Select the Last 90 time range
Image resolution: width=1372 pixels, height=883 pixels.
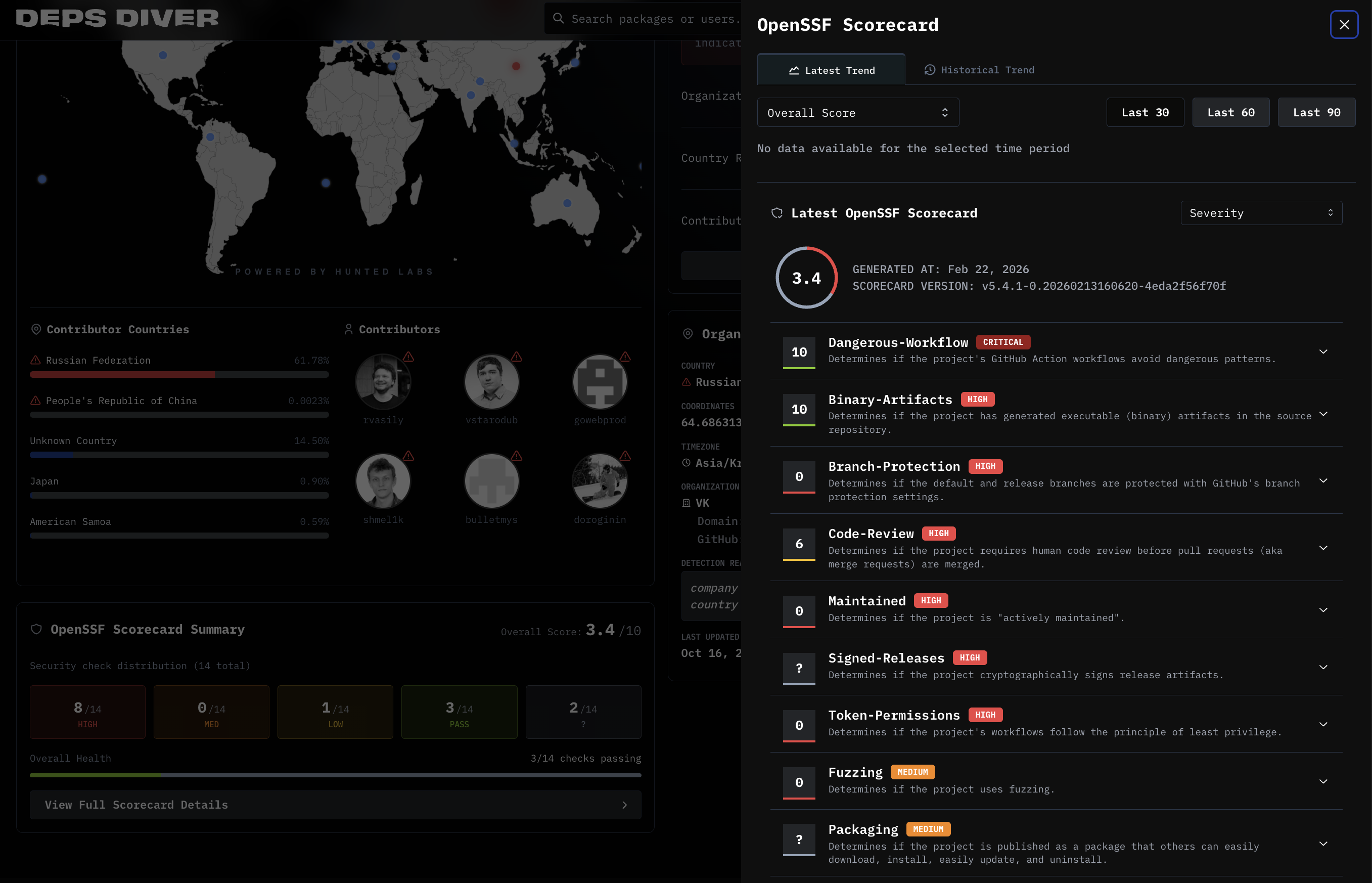point(1316,112)
